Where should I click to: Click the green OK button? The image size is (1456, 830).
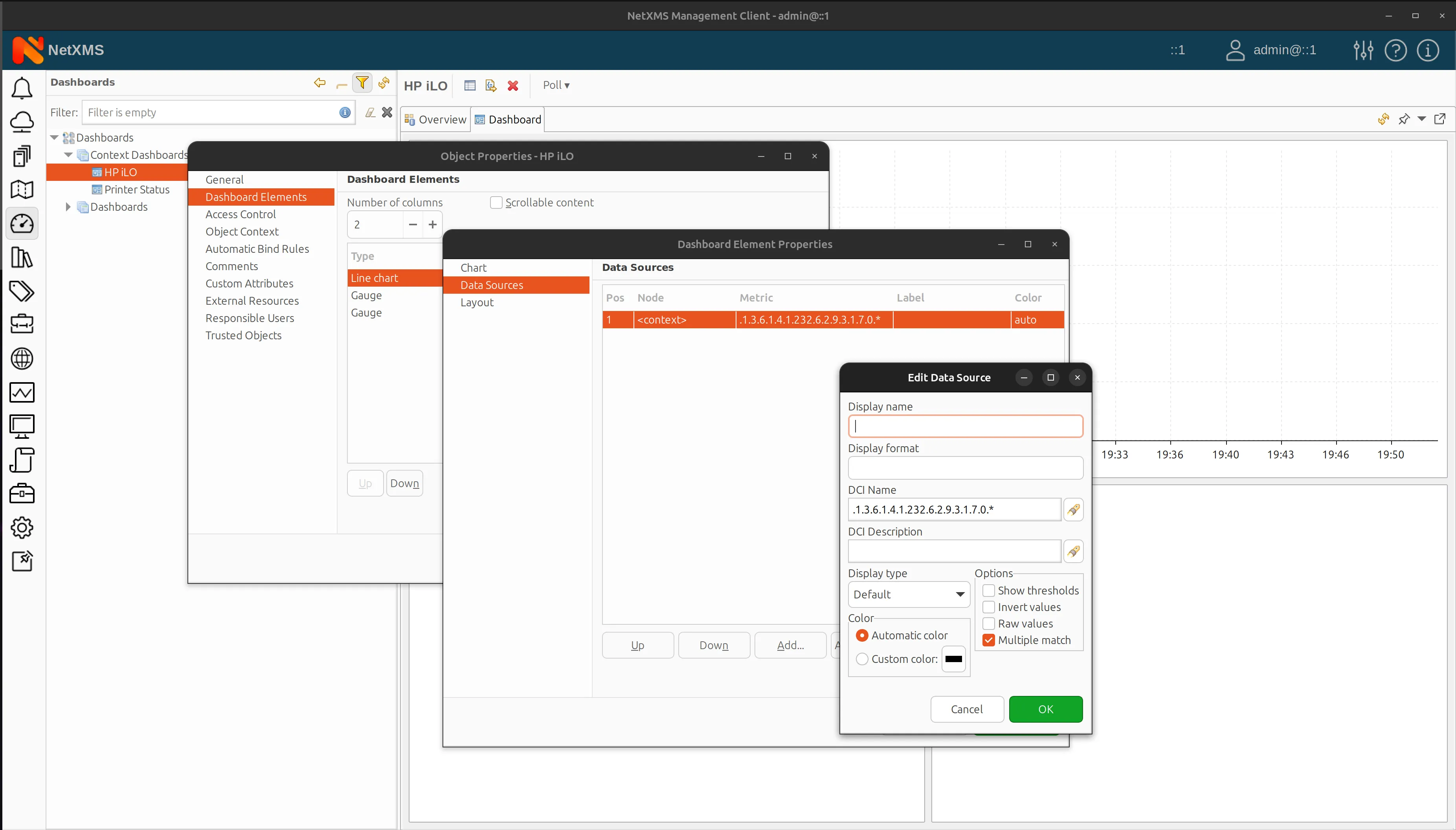(x=1045, y=709)
